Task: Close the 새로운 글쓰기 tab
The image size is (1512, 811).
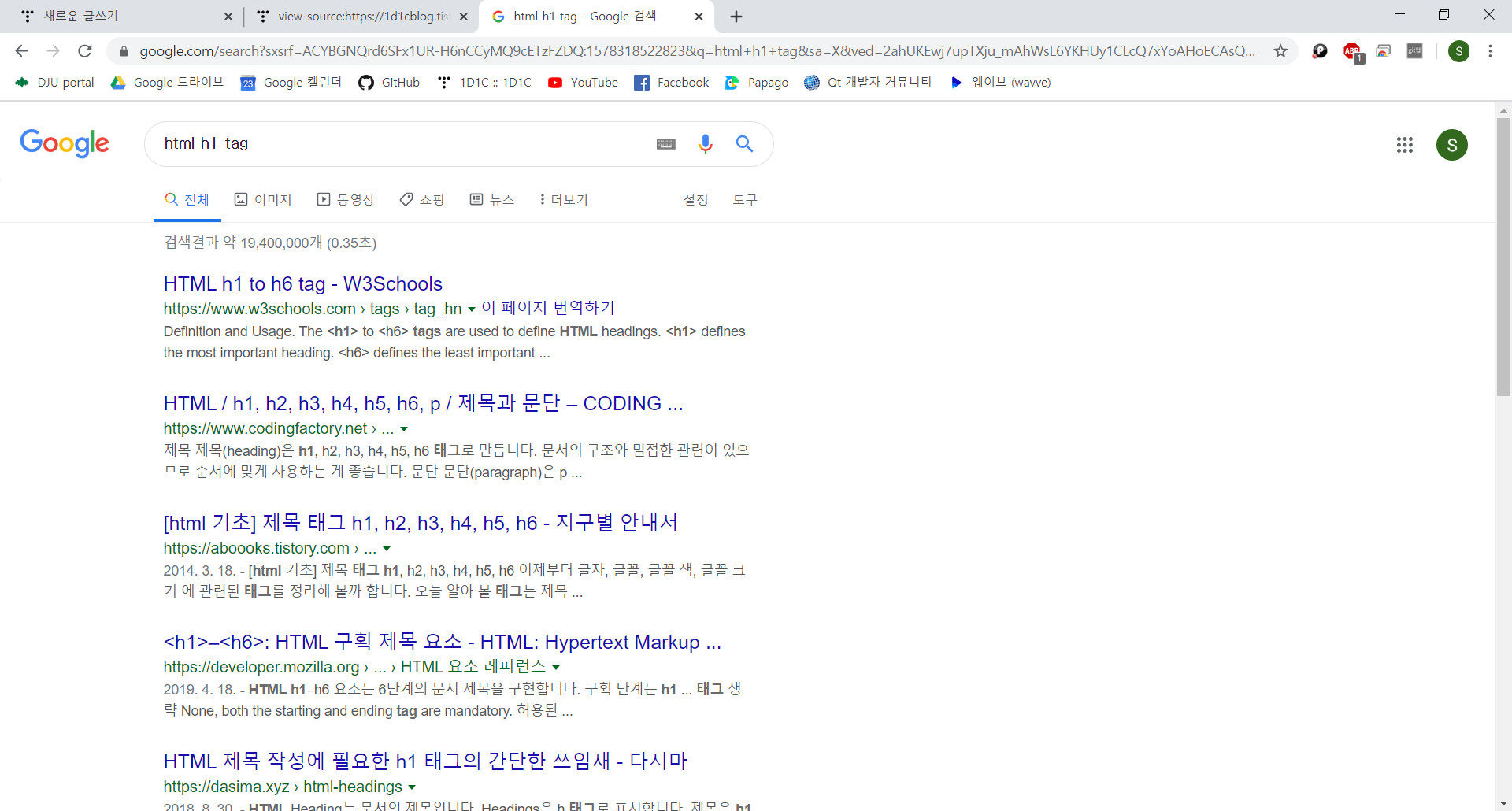Action: [x=228, y=17]
